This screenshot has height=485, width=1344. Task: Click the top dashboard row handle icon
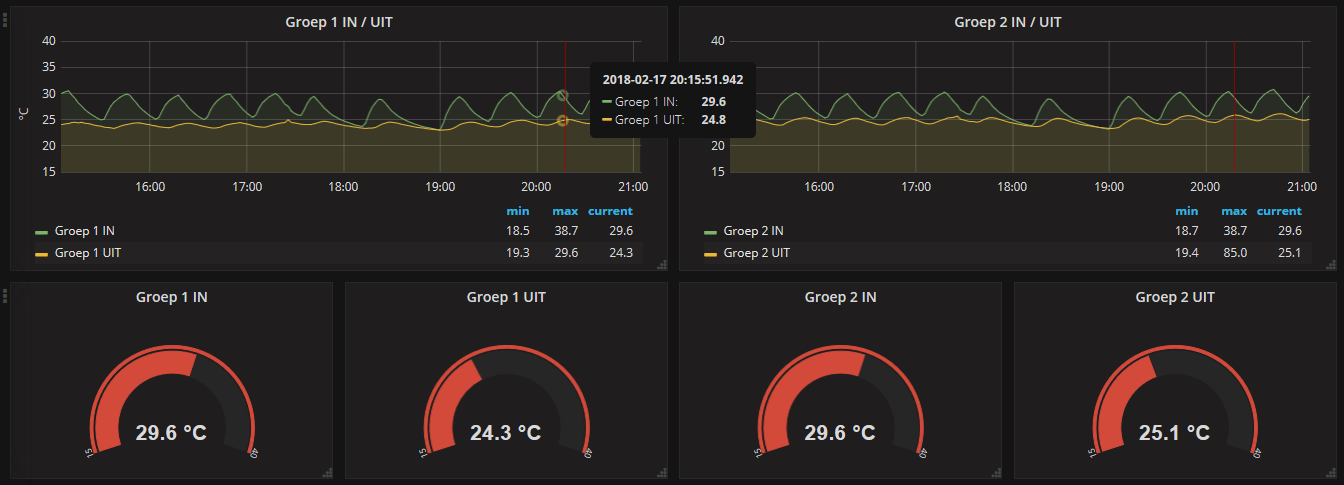tap(4, 19)
